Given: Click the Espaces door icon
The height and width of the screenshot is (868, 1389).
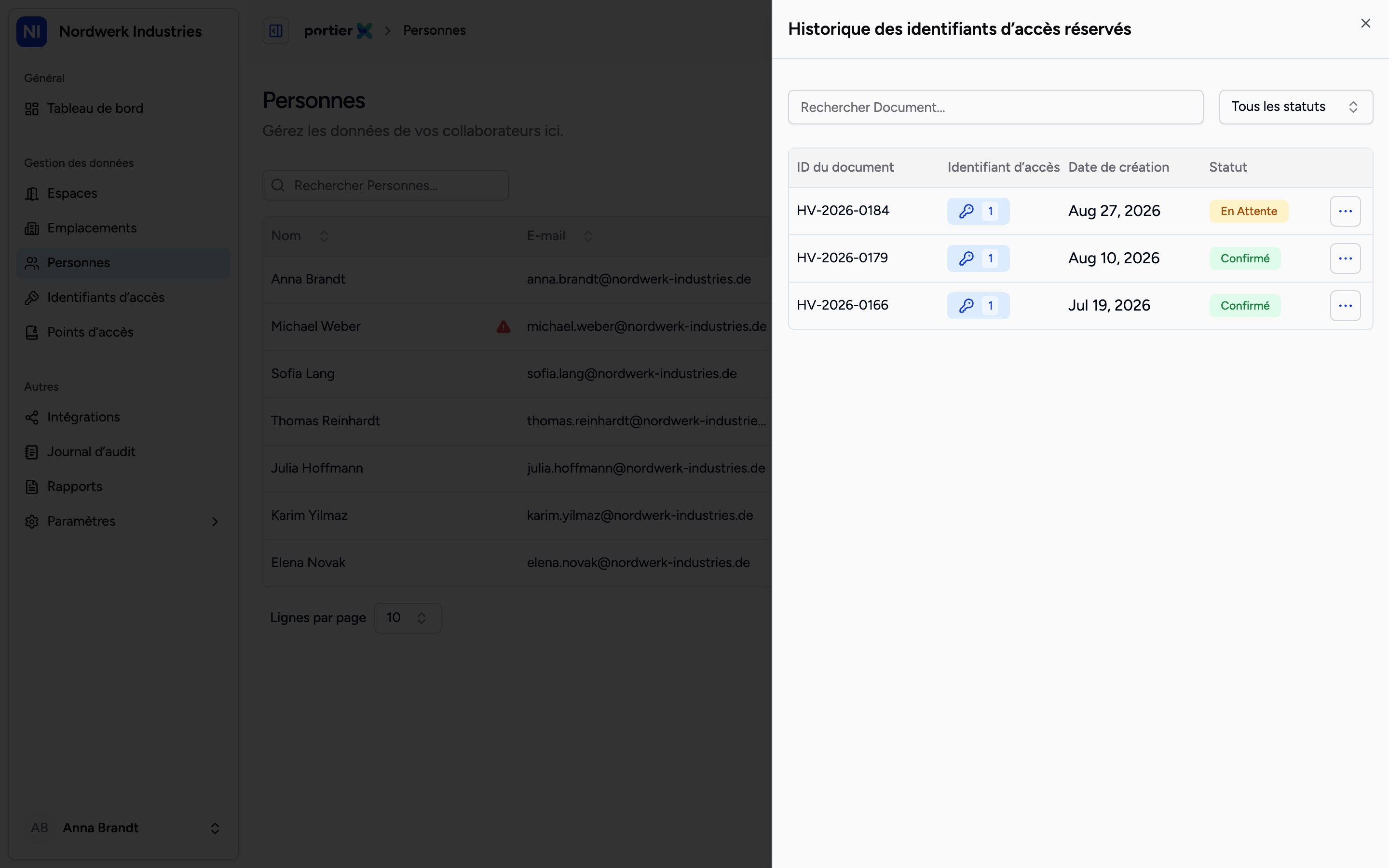Looking at the screenshot, I should click(31, 193).
